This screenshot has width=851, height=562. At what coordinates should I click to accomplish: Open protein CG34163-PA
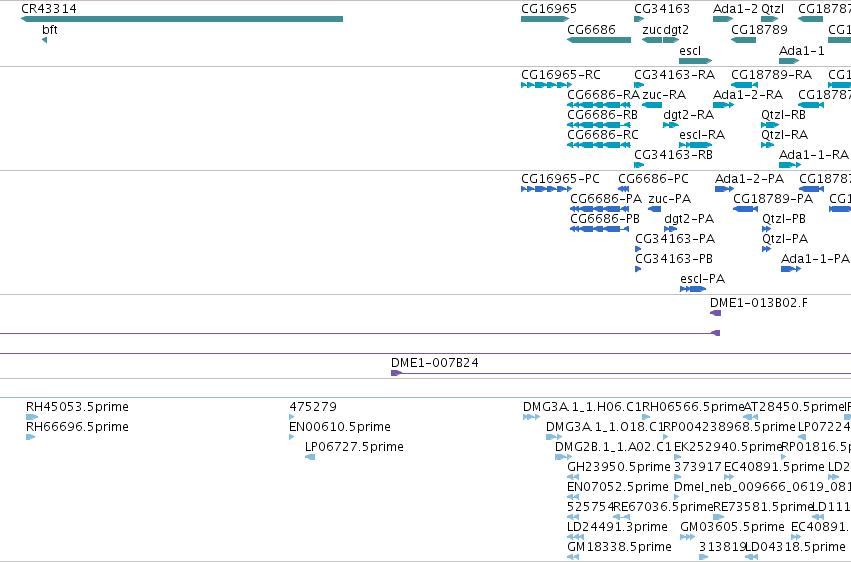click(x=675, y=239)
